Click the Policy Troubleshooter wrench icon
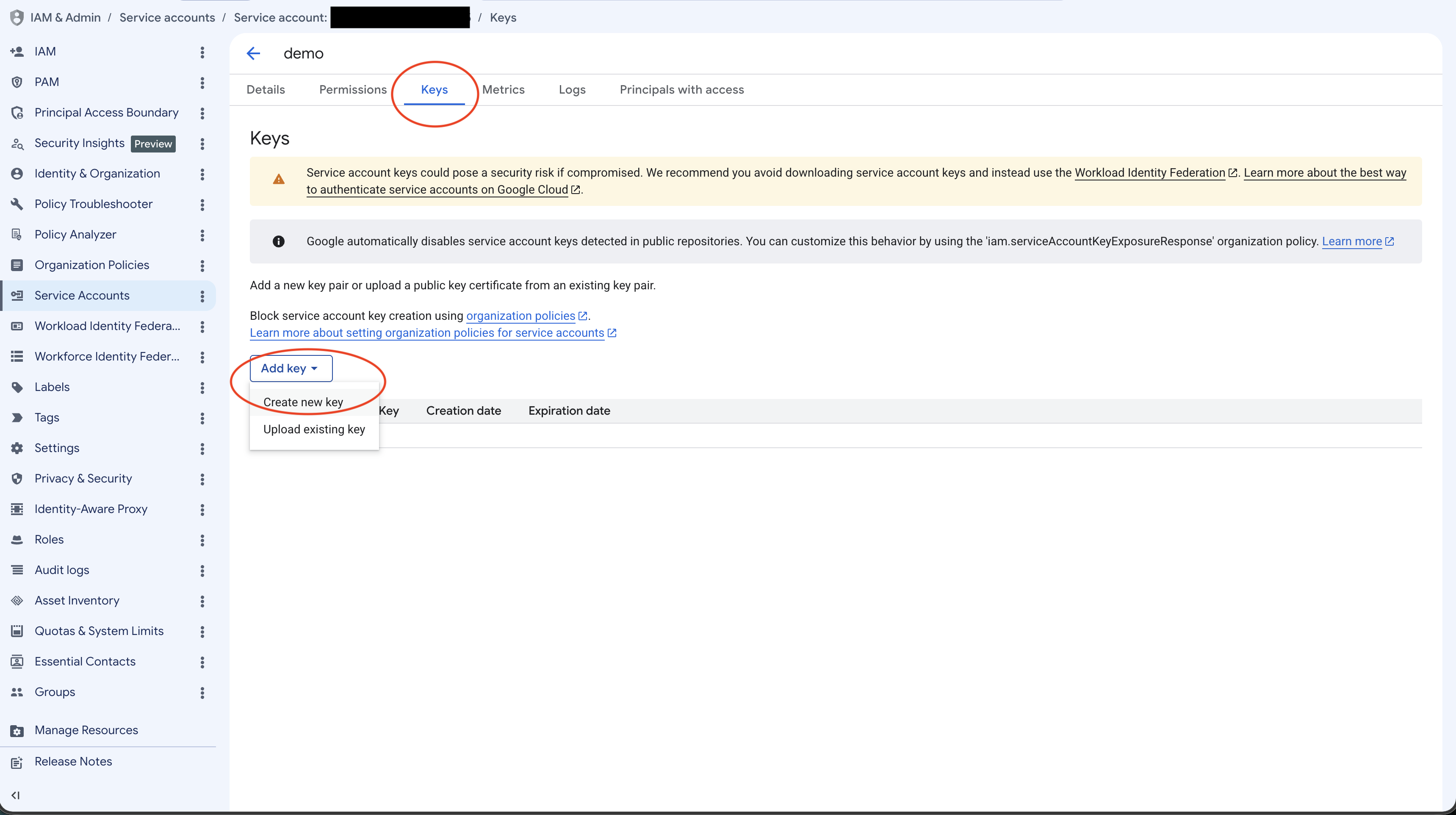Viewport: 1456px width, 815px height. (x=17, y=204)
